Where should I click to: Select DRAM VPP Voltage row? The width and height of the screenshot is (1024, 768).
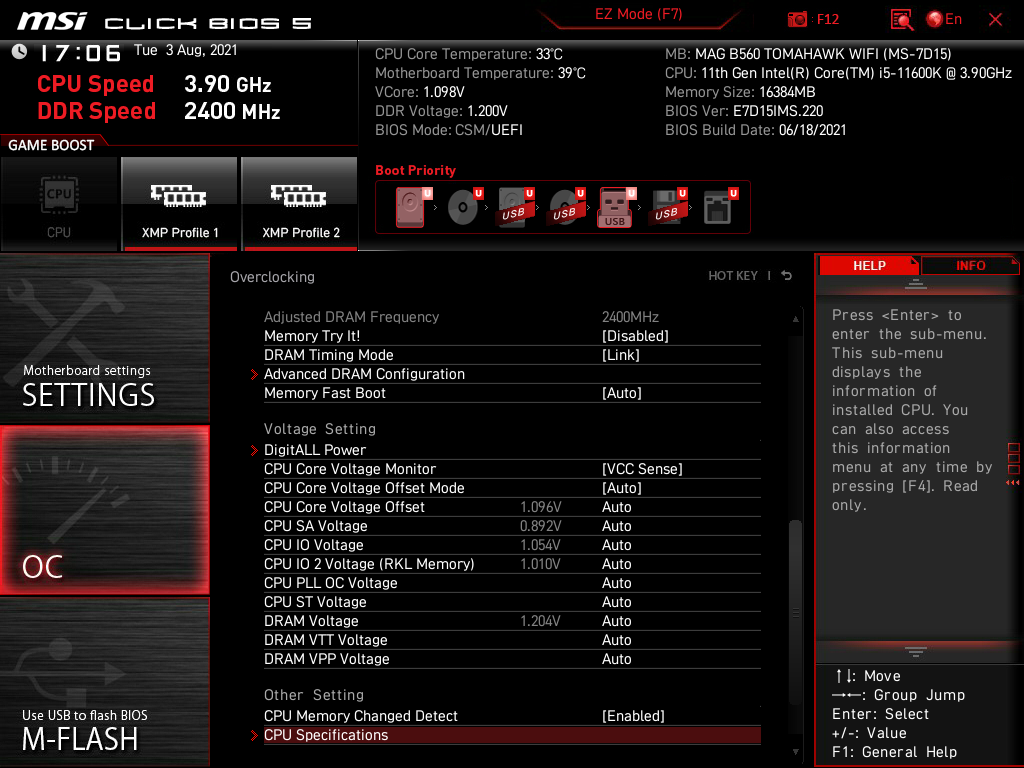pyautogui.click(x=512, y=659)
